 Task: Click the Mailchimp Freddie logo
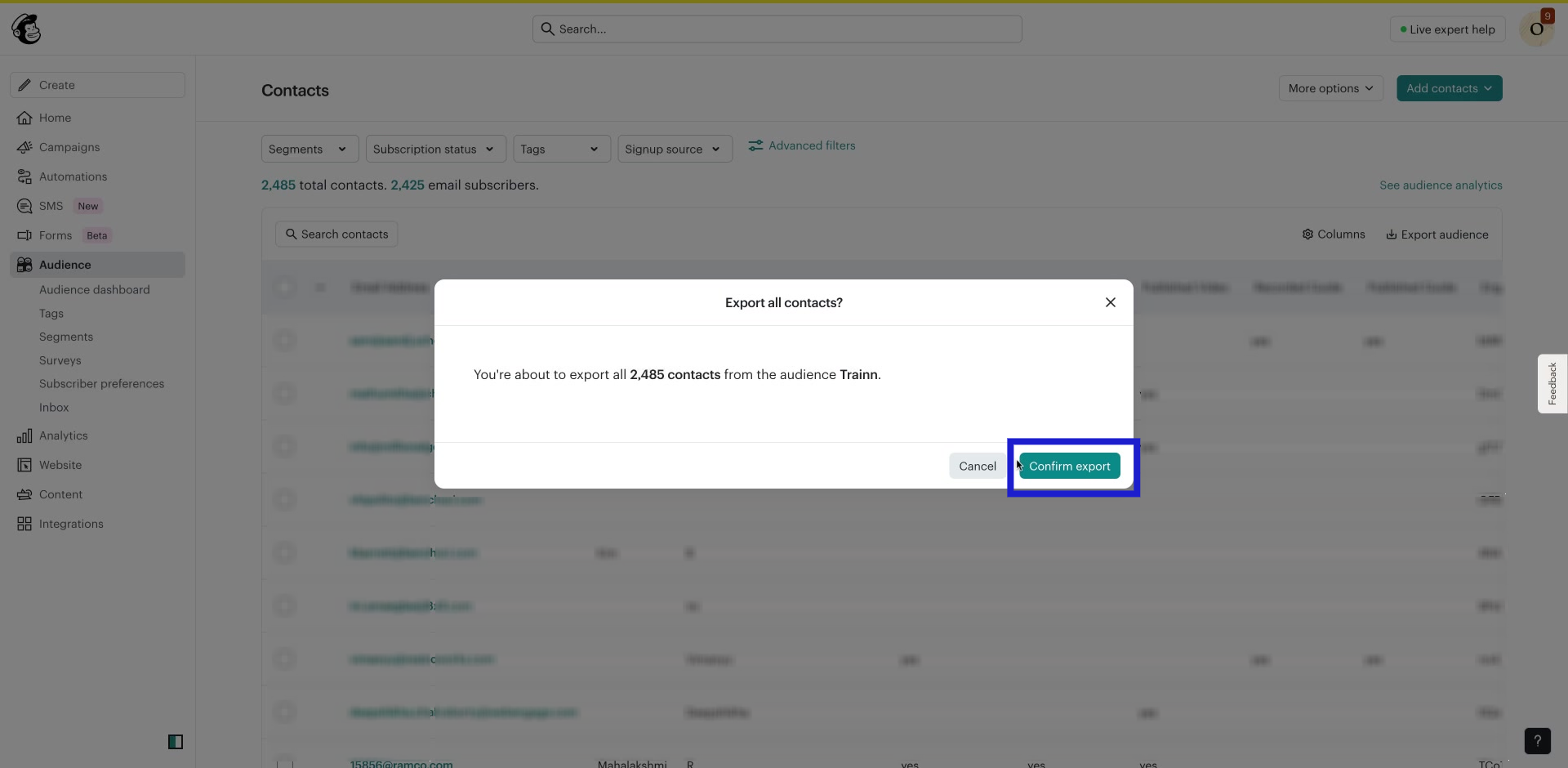coord(27,29)
